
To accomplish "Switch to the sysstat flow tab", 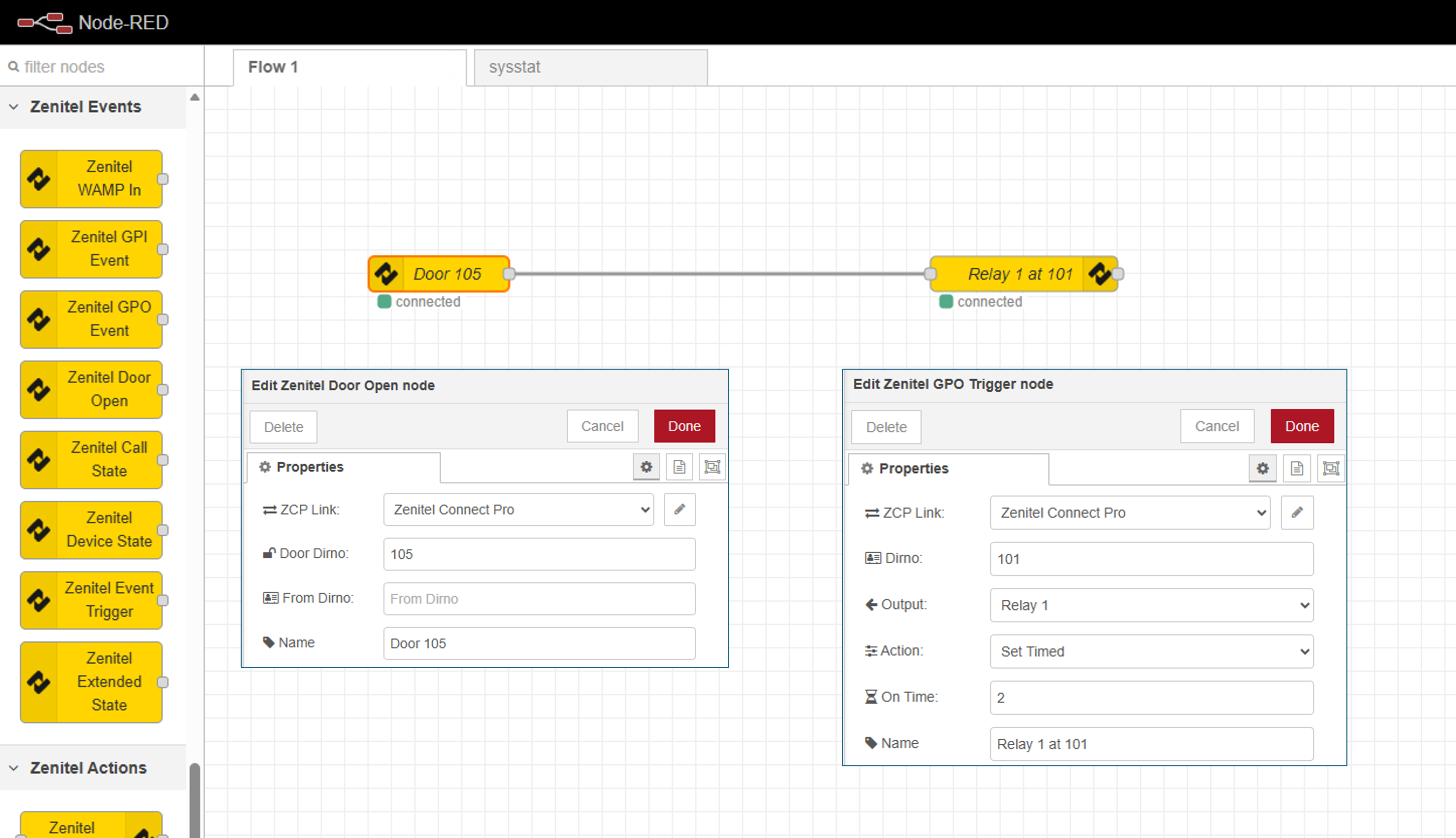I will (x=590, y=67).
